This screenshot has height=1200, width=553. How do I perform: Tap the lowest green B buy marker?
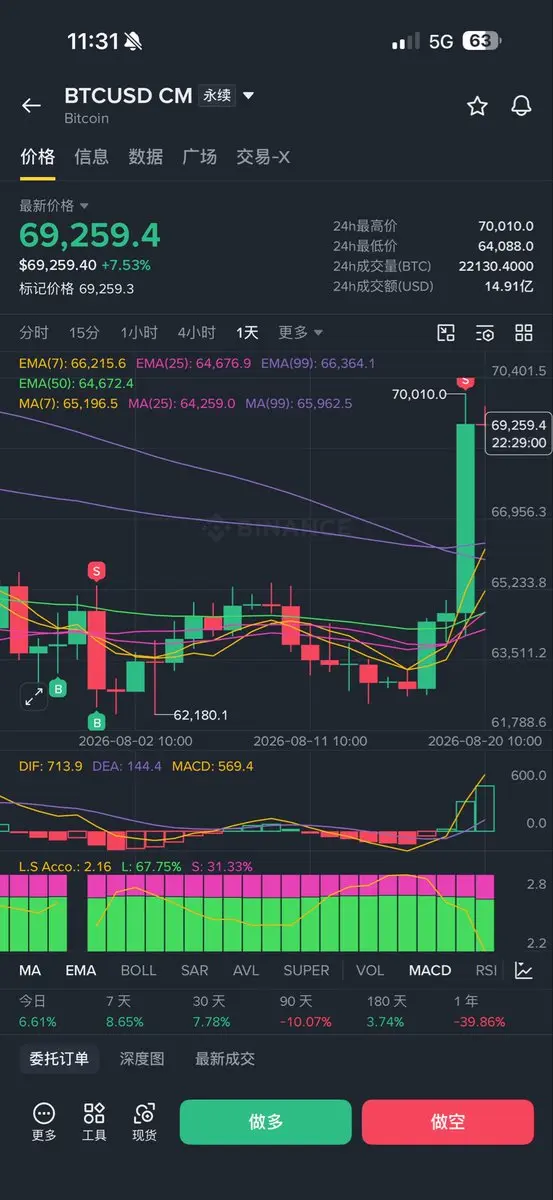click(97, 722)
